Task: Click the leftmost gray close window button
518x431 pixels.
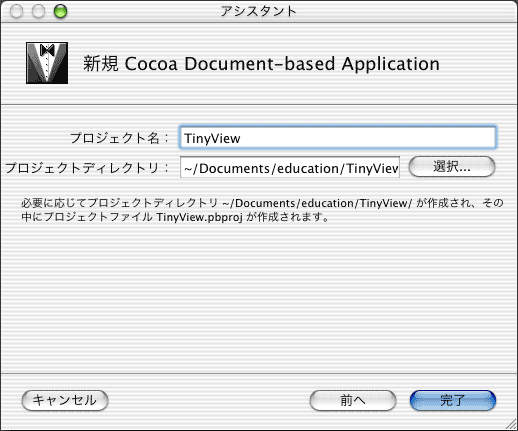Action: pos(16,11)
